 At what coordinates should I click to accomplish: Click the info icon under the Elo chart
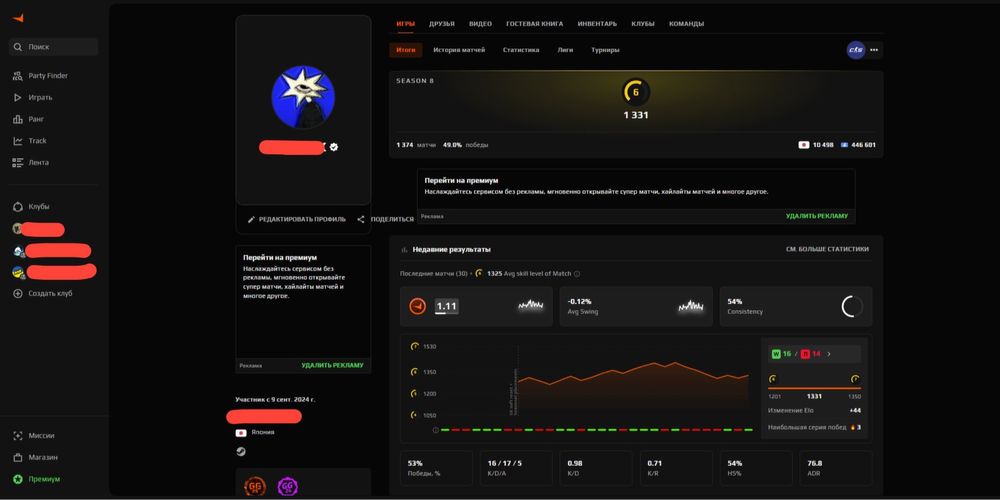pyautogui.click(x=436, y=430)
